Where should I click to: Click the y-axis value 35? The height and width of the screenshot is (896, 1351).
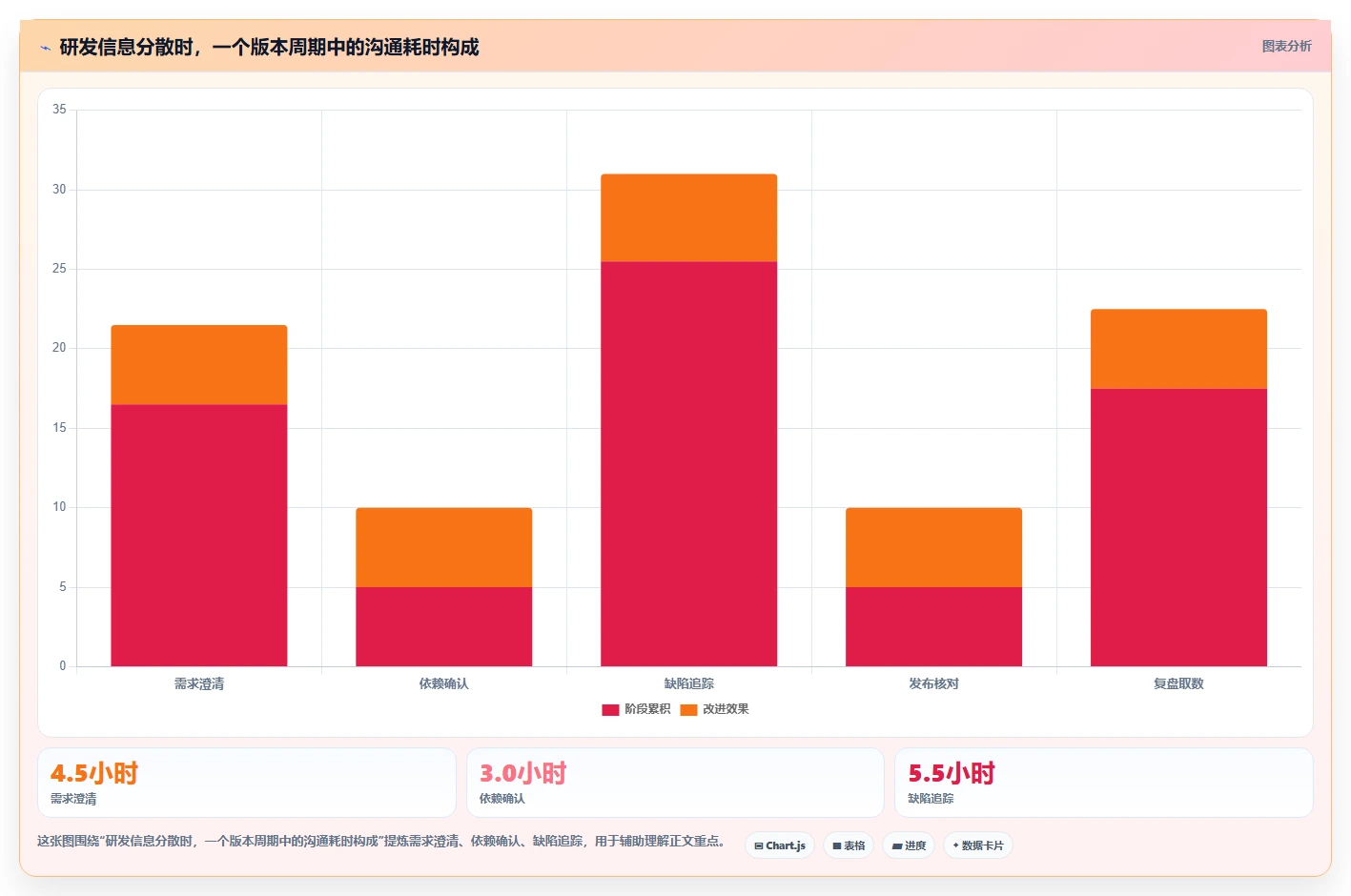[59, 110]
